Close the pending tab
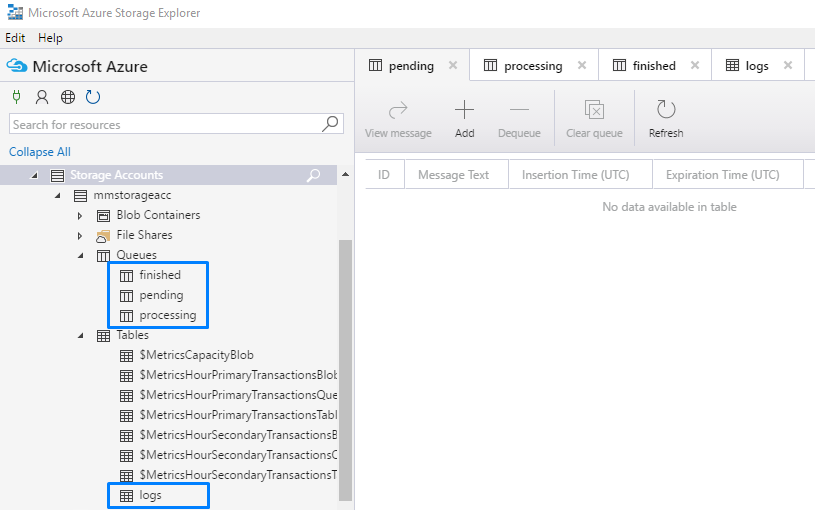This screenshot has height=510, width=815. [x=453, y=65]
